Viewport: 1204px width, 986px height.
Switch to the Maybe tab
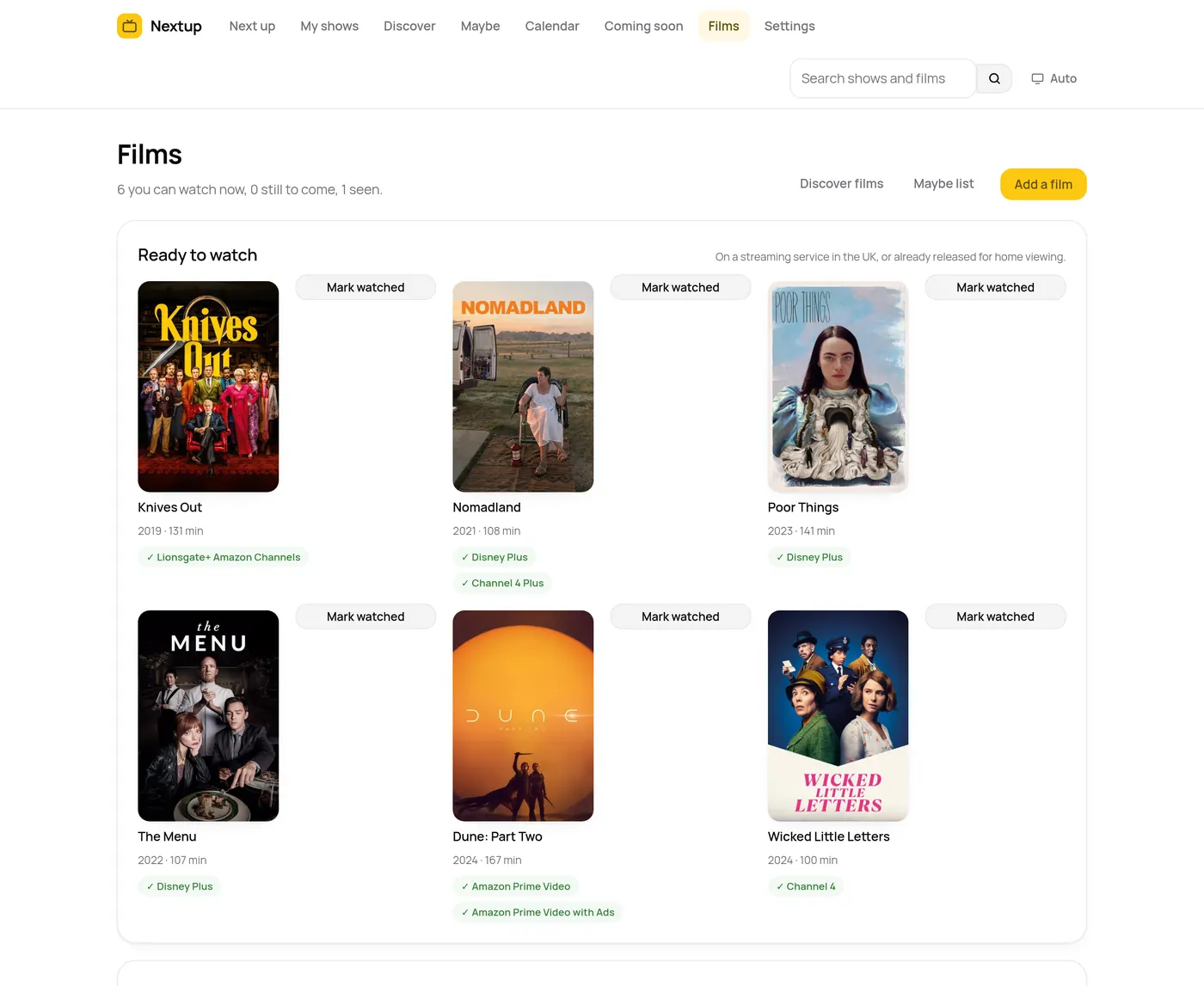point(480,26)
